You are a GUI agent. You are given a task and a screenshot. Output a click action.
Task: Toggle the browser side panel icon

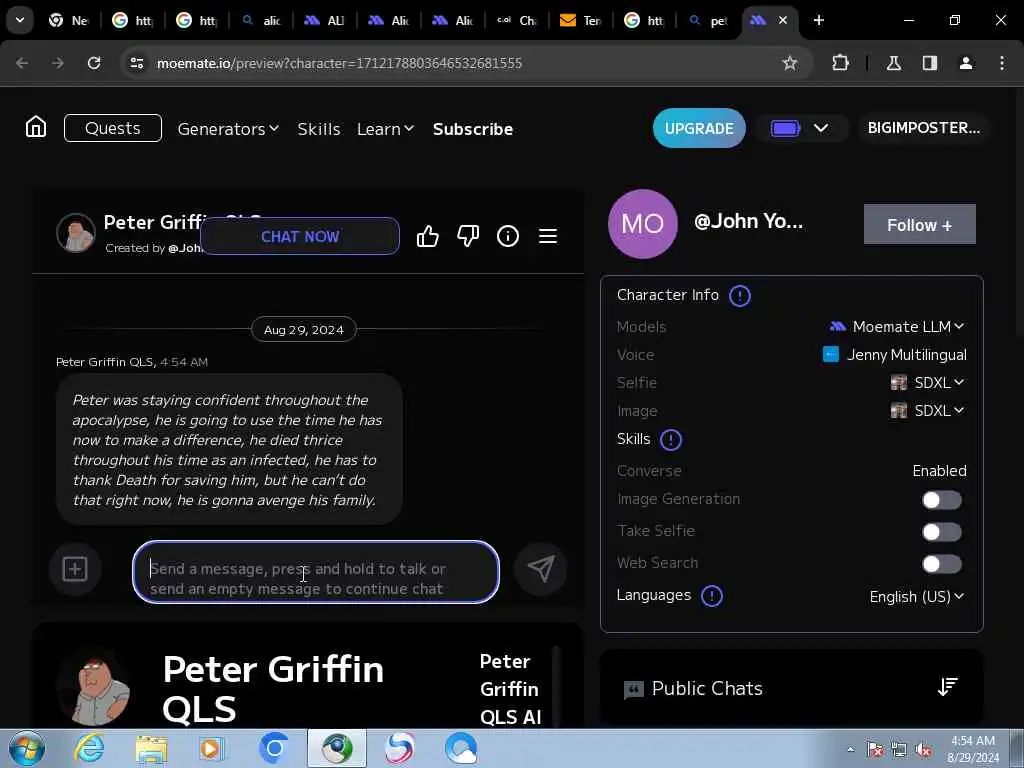click(930, 63)
